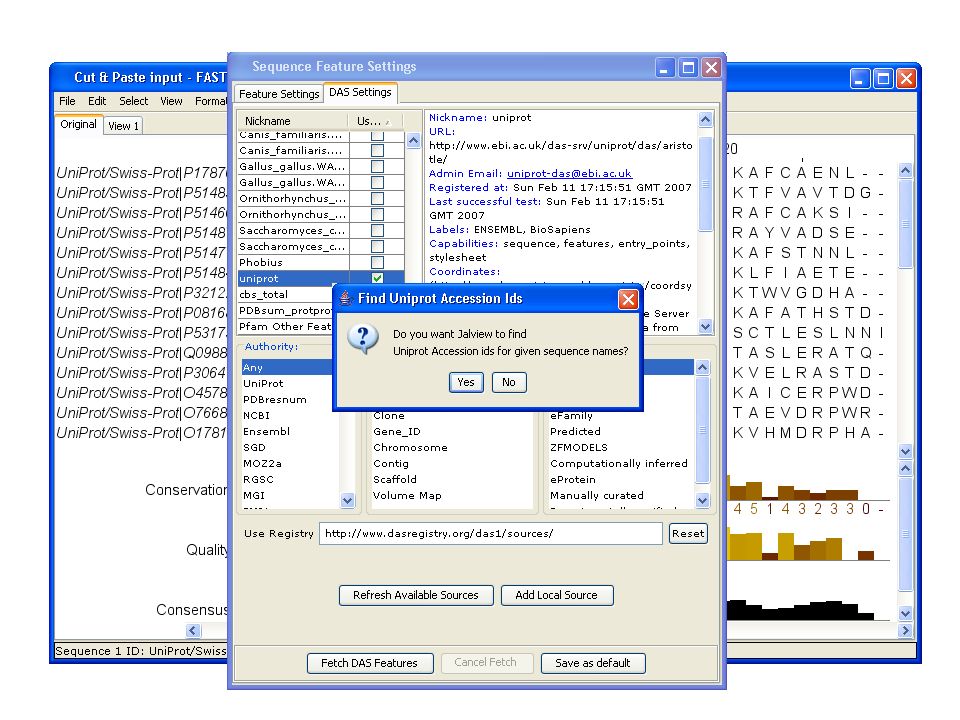The width and height of the screenshot is (960, 720).
Task: Click the Use Registry URL field
Action: coord(490,533)
